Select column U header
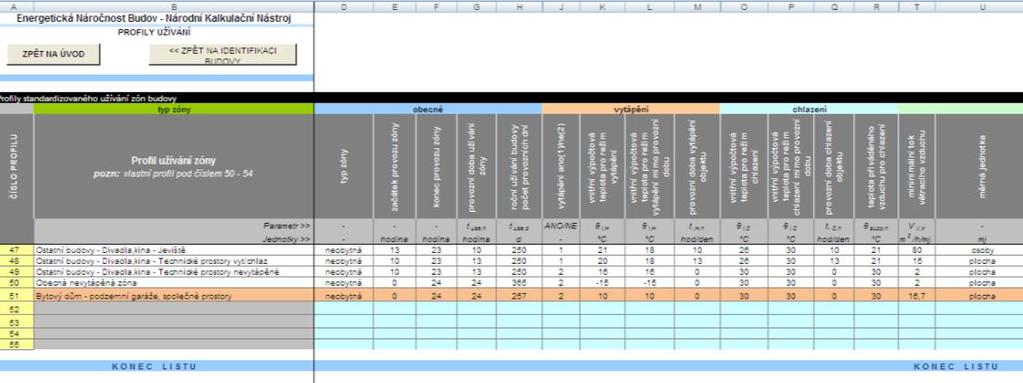 [979, 7]
